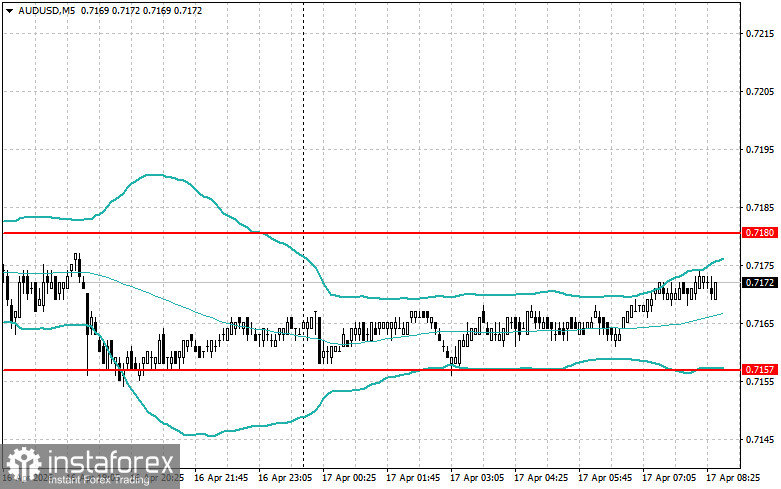781x489 pixels.
Task: Click the 17 Apr 07:05 time label
Action: click(669, 478)
